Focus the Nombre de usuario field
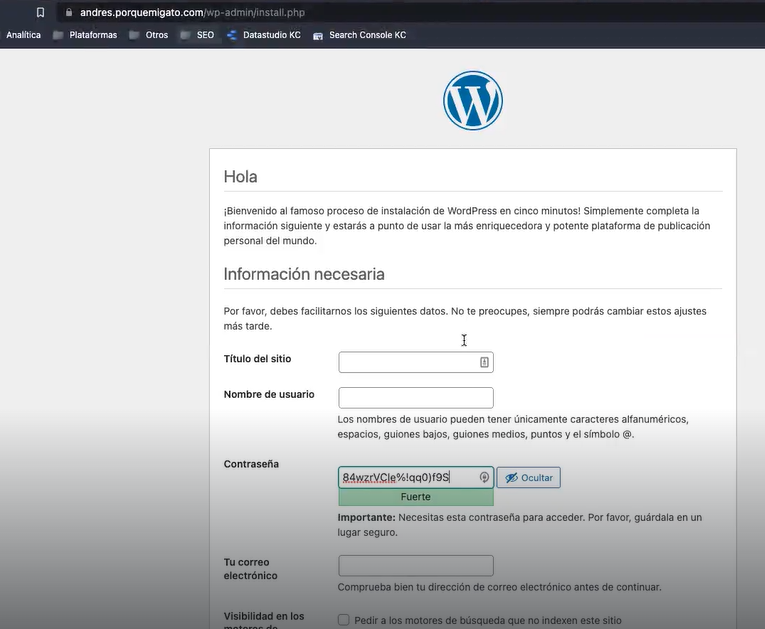 pos(416,398)
